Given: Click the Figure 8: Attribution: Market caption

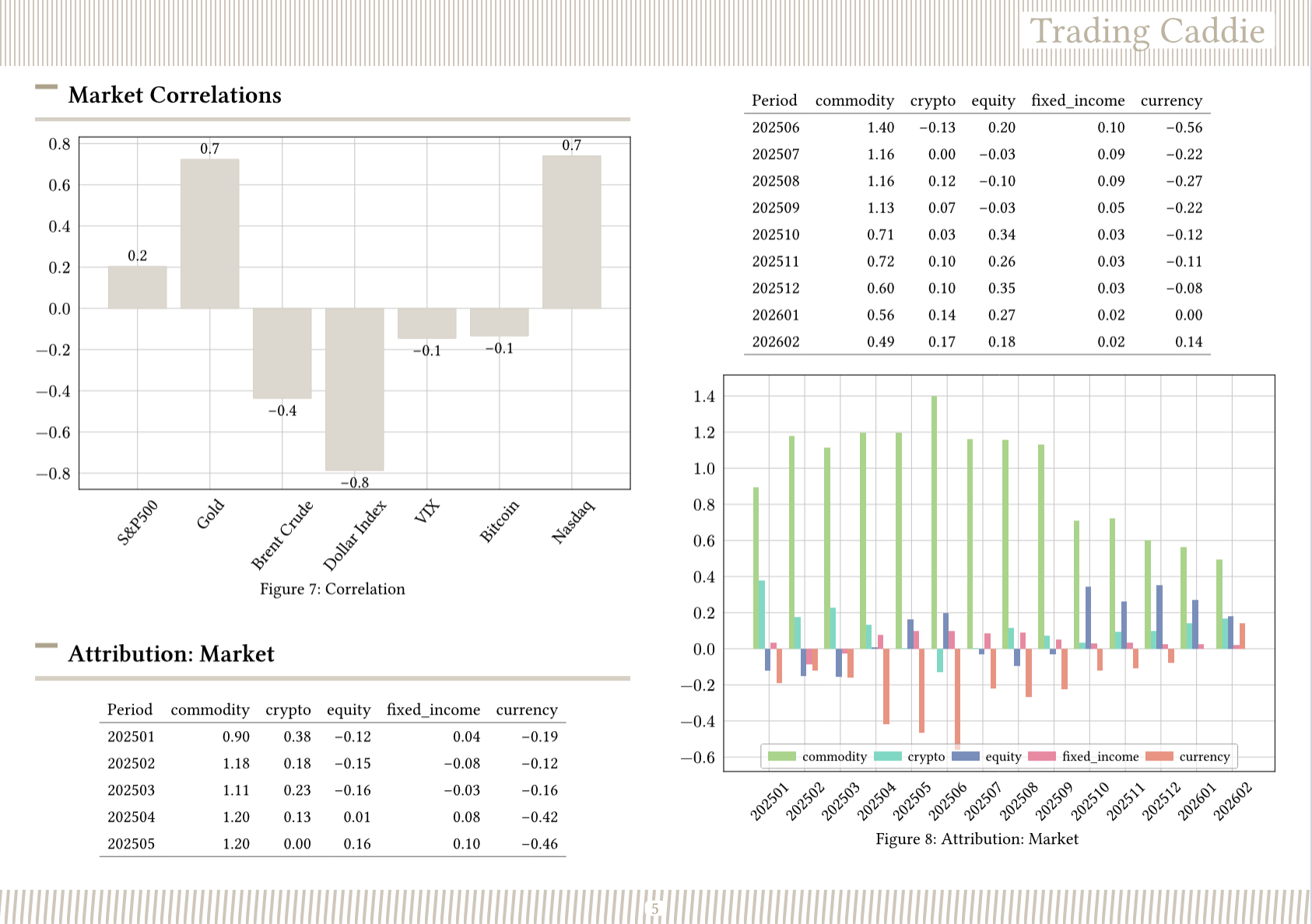Looking at the screenshot, I should (x=977, y=838).
